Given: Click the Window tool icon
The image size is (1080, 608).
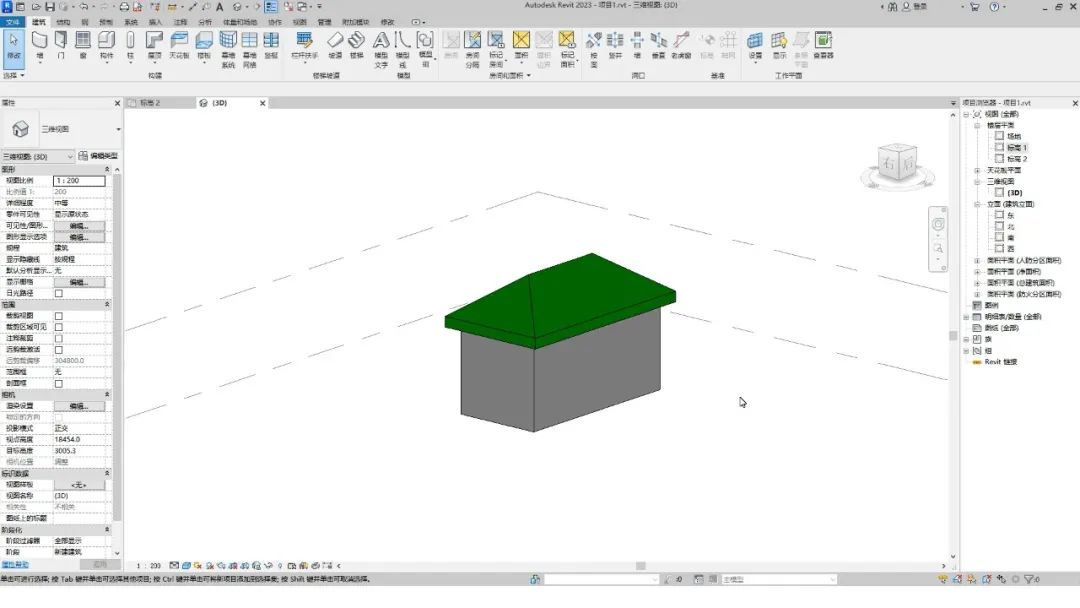Looking at the screenshot, I should pos(83,44).
